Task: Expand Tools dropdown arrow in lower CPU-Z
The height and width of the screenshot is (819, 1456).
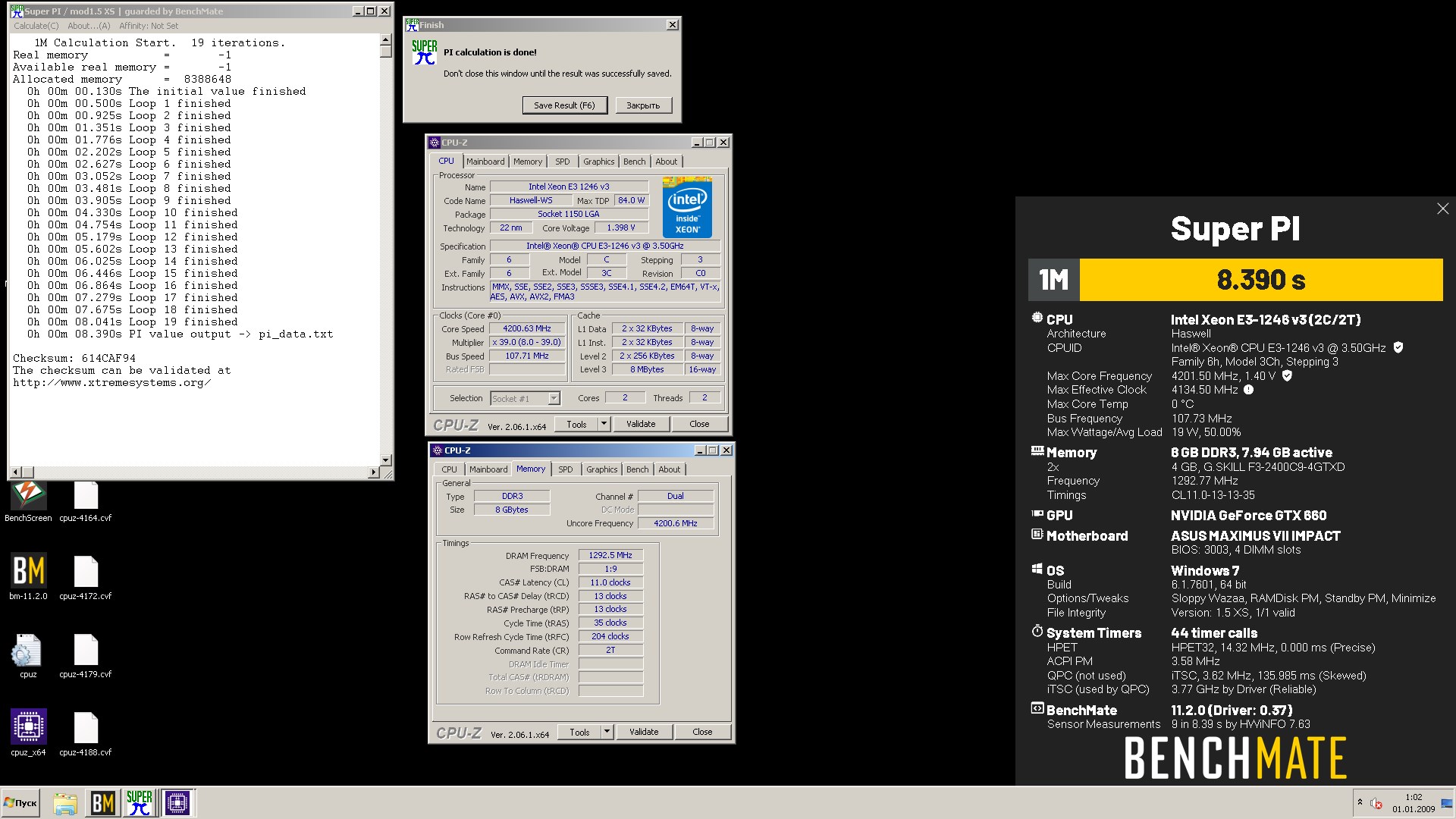Action: 607,733
